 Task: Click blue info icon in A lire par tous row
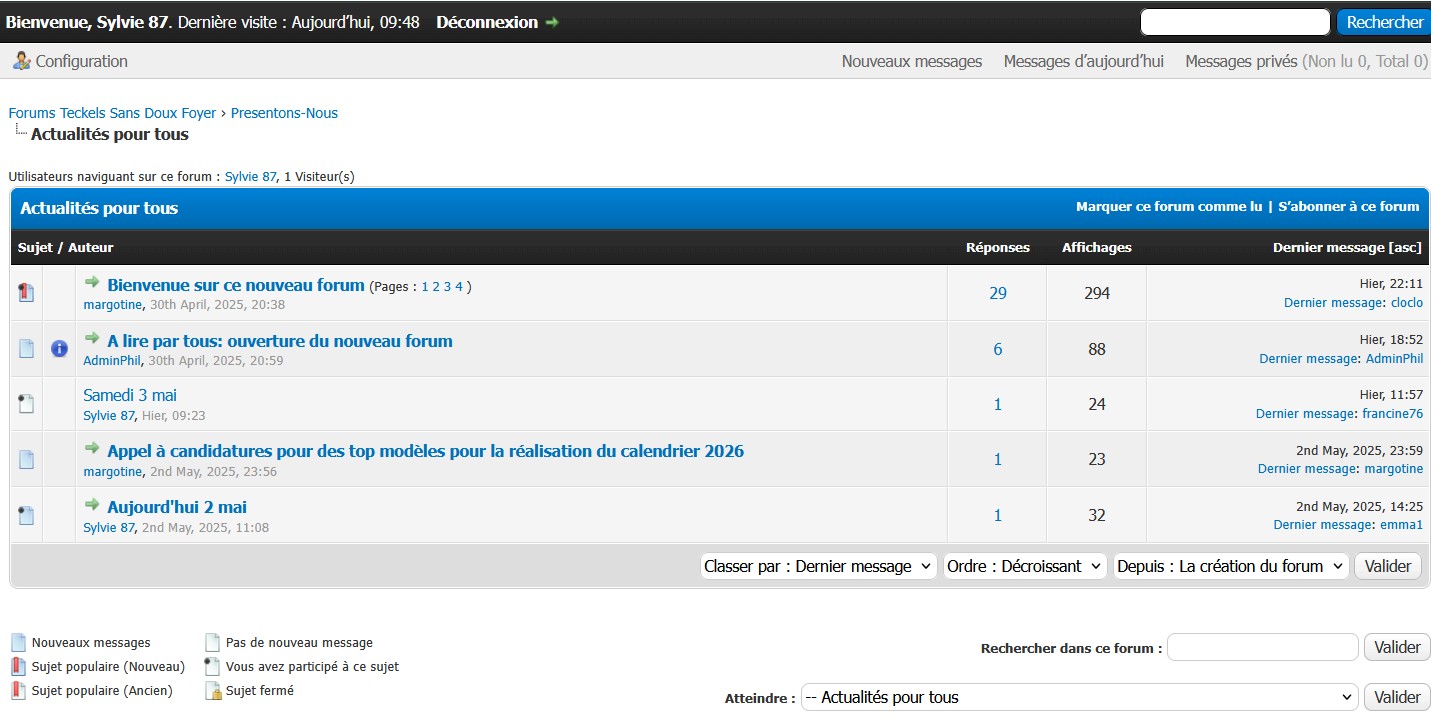click(x=59, y=349)
